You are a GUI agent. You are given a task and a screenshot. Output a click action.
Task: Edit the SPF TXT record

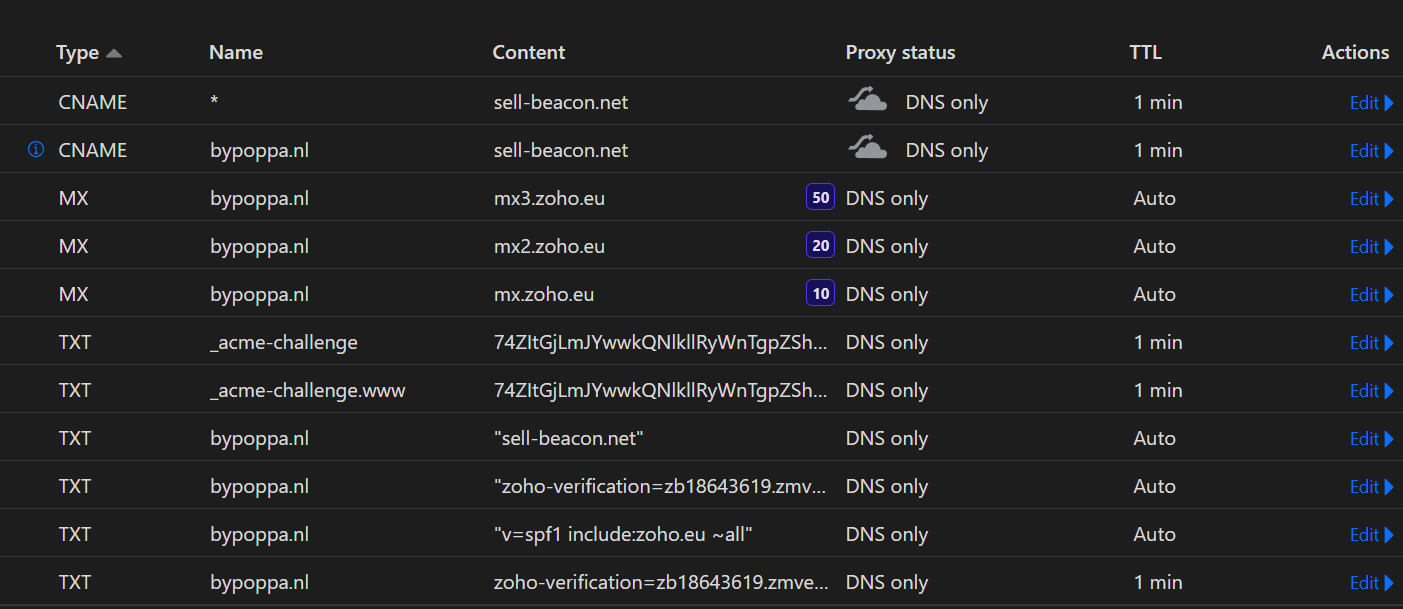(1371, 534)
